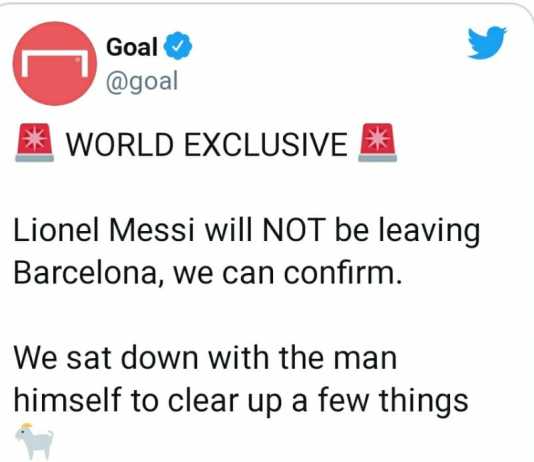
Task: Open the Goal display name
Action: pyautogui.click(x=132, y=47)
